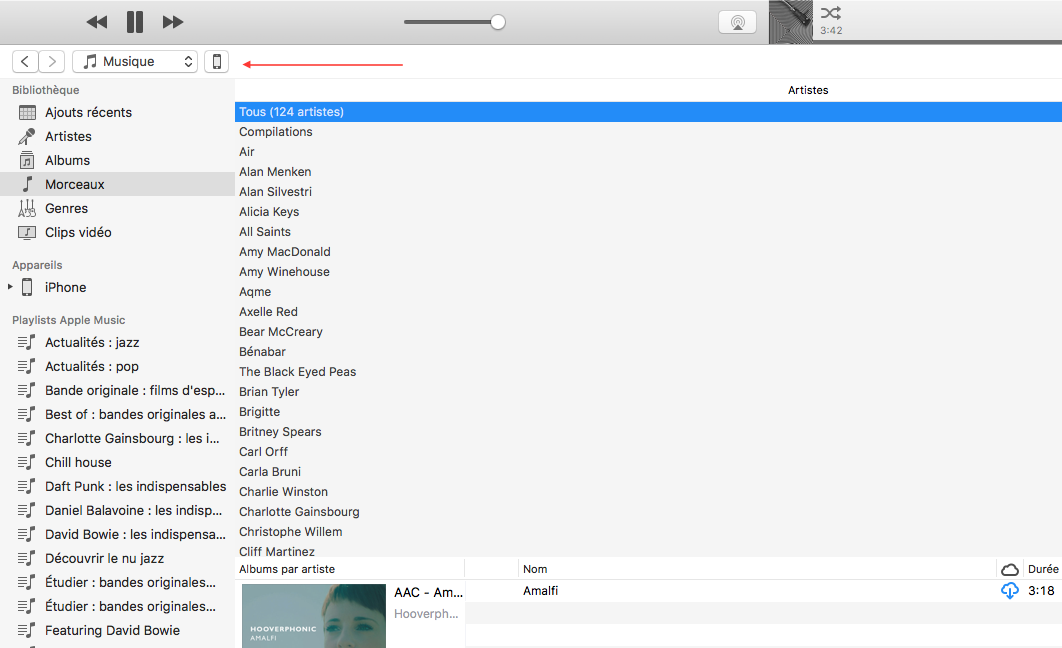Open the Chill house playlist
This screenshot has width=1062, height=648.
coord(117,462)
